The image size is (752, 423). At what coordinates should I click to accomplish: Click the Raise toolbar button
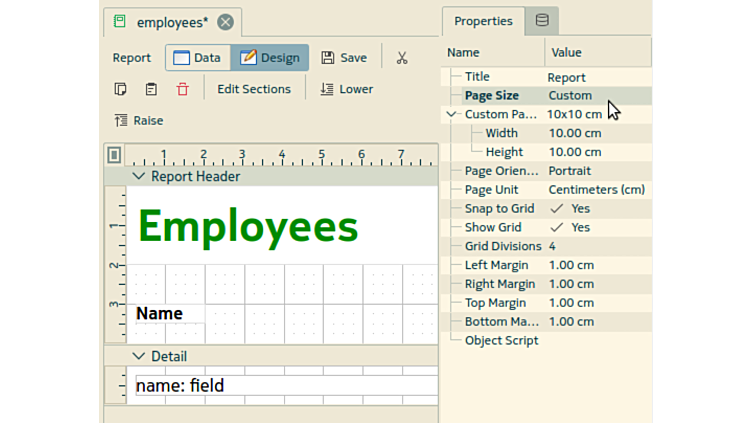click(139, 120)
